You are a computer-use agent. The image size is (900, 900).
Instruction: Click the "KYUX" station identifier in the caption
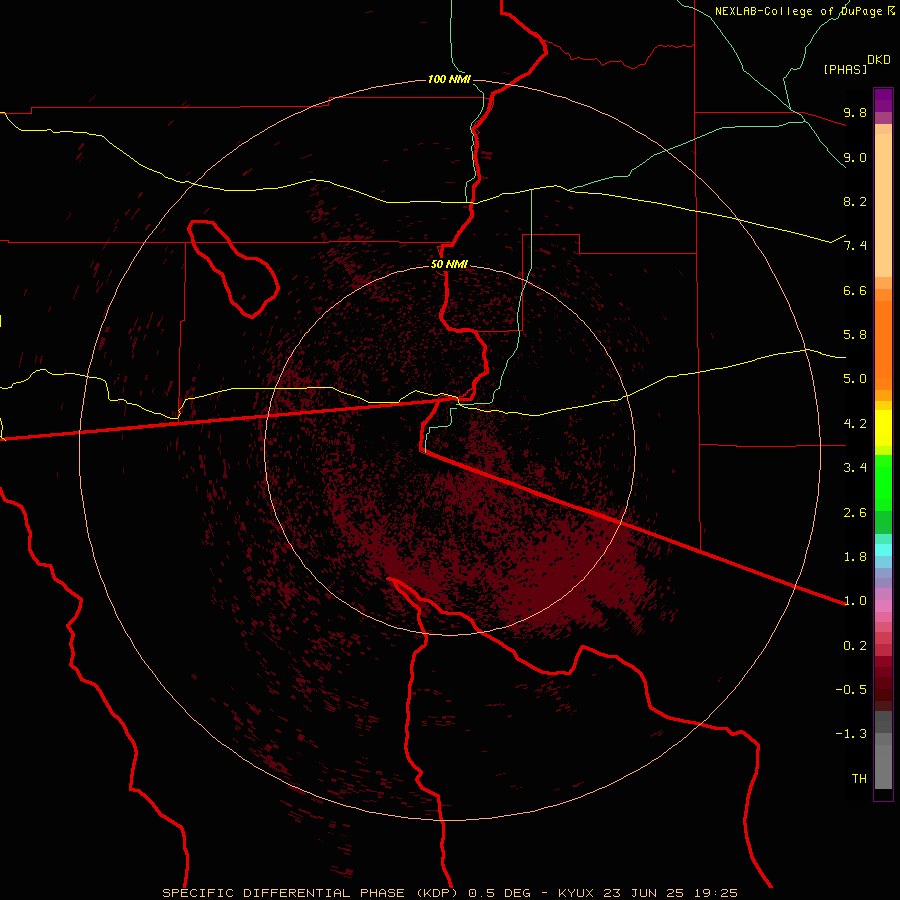(x=577, y=893)
